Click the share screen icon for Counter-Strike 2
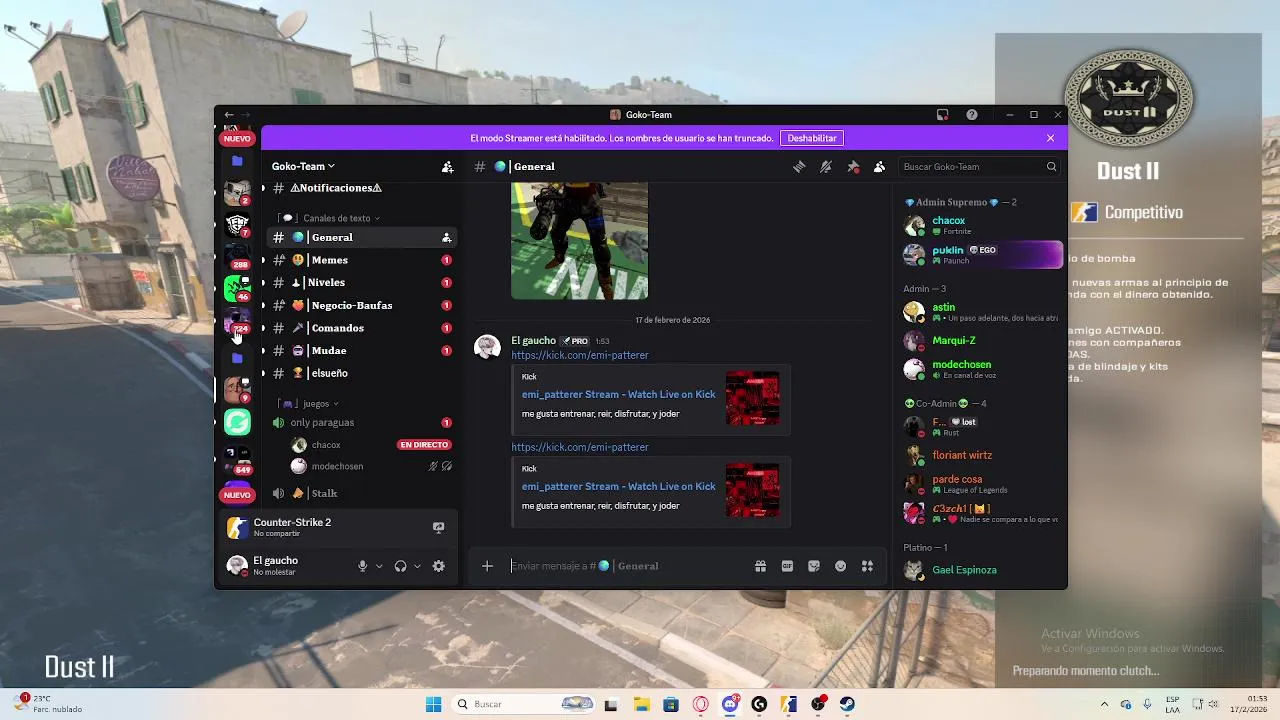 [x=438, y=527]
